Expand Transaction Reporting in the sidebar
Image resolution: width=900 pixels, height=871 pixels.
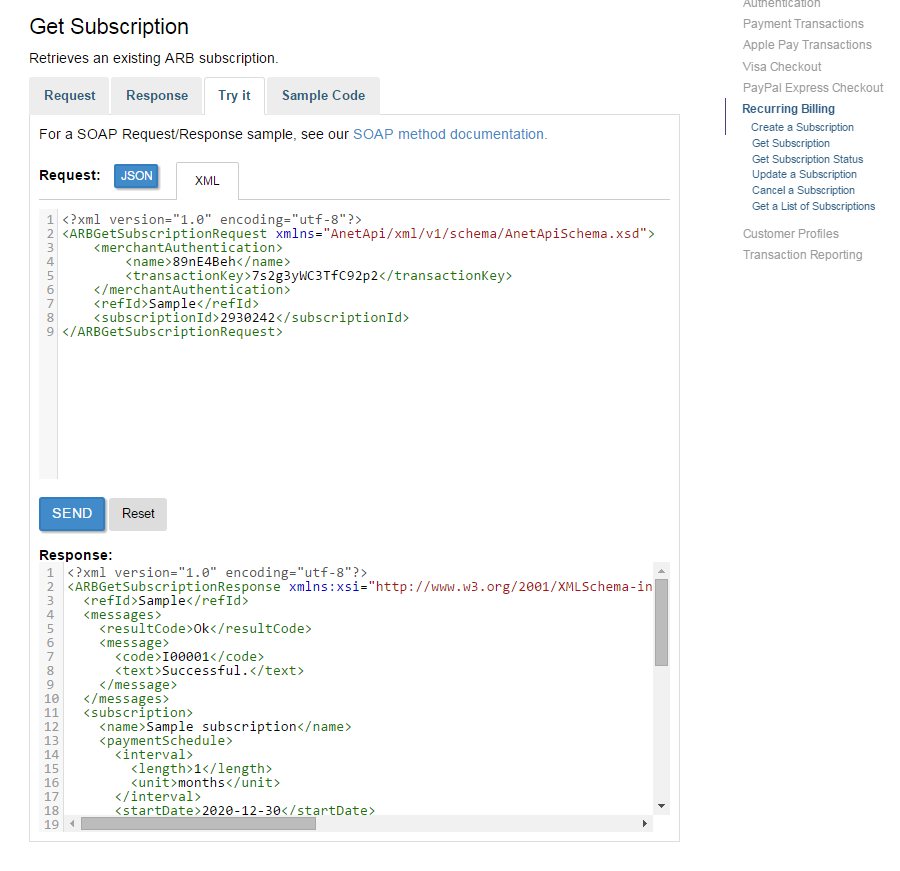pyautogui.click(x=802, y=254)
